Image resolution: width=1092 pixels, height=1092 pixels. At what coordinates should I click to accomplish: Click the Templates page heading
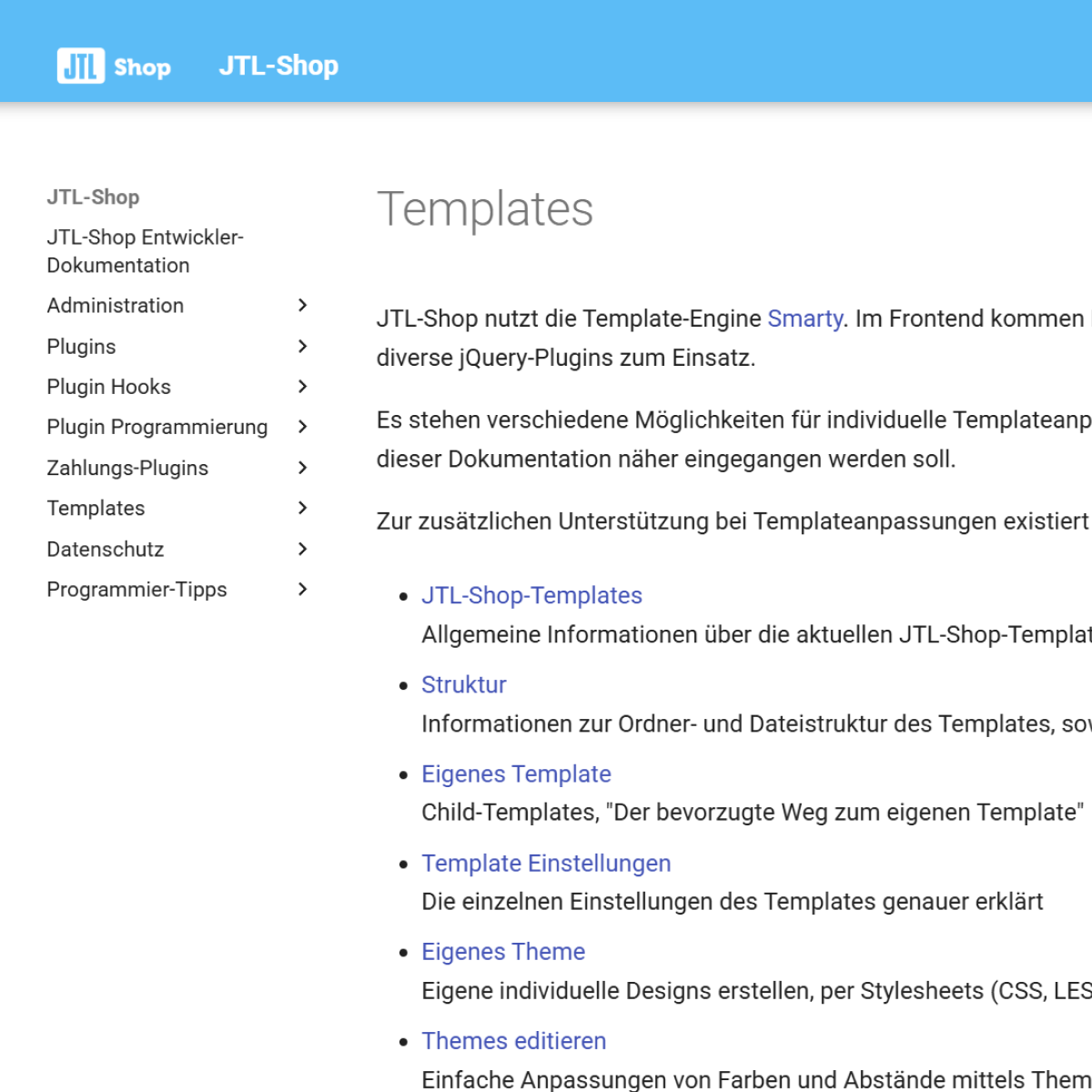click(x=485, y=209)
